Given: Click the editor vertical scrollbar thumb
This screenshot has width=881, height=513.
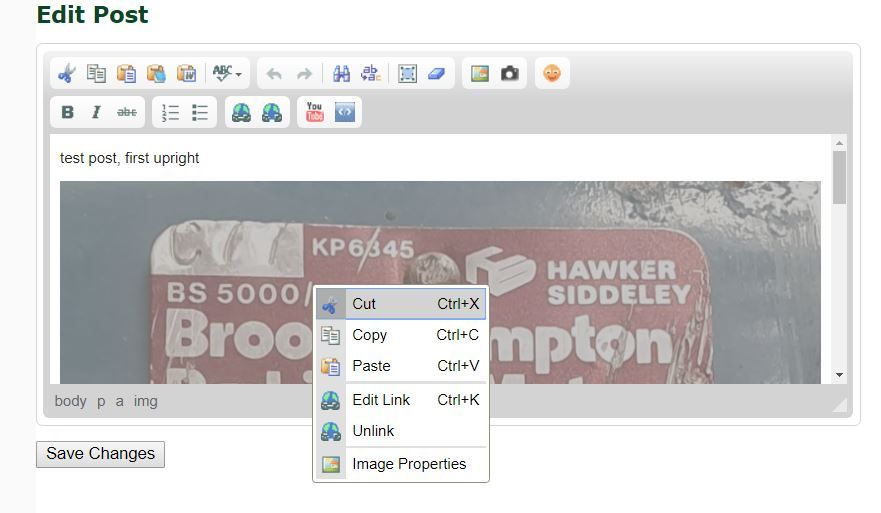Looking at the screenshot, I should pos(839,178).
